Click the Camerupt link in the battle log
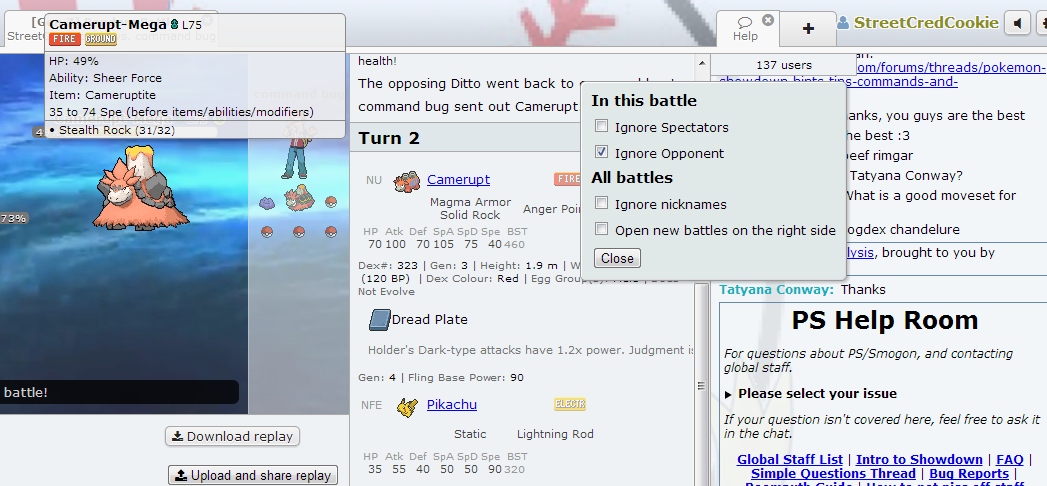 tap(458, 180)
